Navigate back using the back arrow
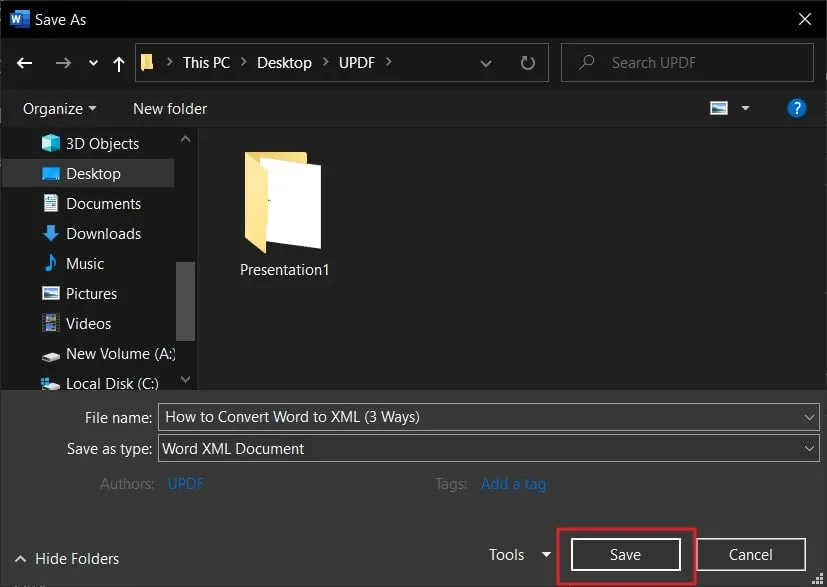 24,62
